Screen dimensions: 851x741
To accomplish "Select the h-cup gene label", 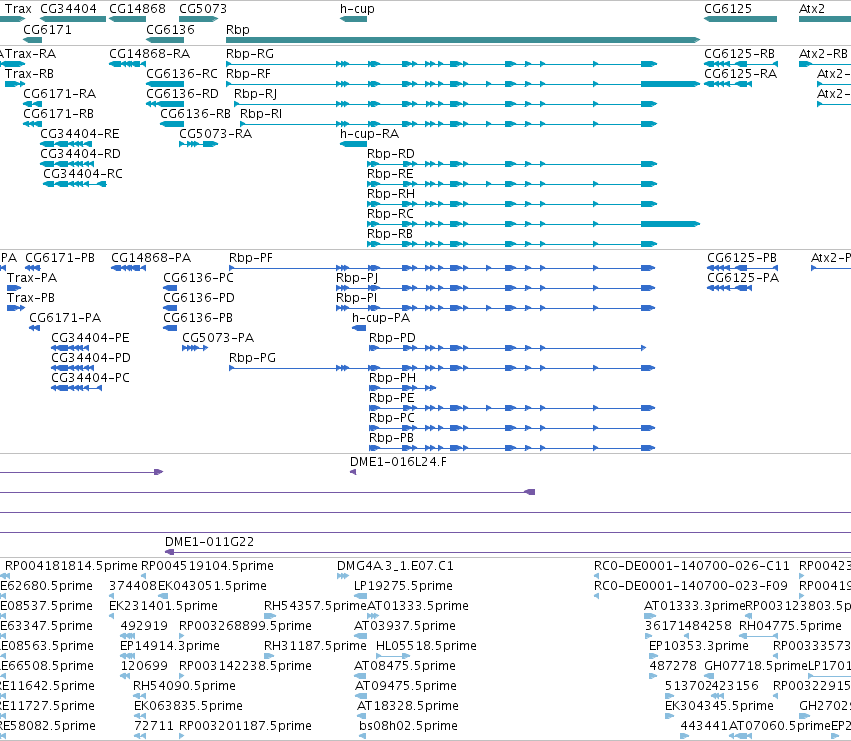I will click(x=357, y=9).
